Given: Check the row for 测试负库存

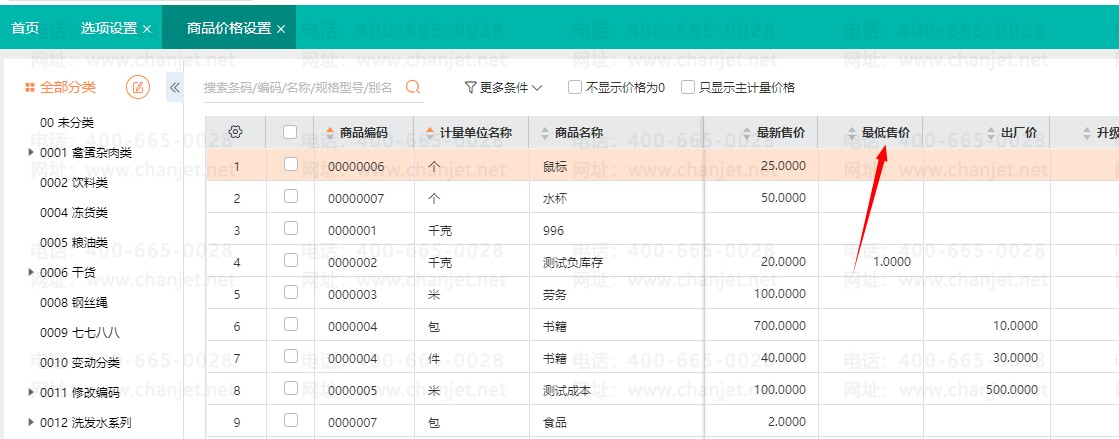Looking at the screenshot, I should tap(290, 261).
